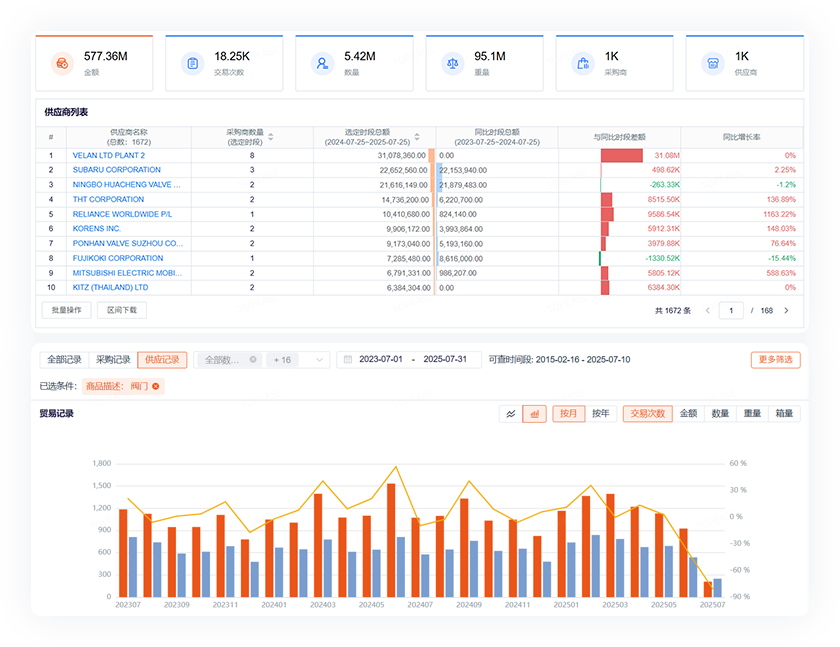The width and height of the screenshot is (840, 647).
Task: Click 更多筛选 button
Action: click(775, 360)
